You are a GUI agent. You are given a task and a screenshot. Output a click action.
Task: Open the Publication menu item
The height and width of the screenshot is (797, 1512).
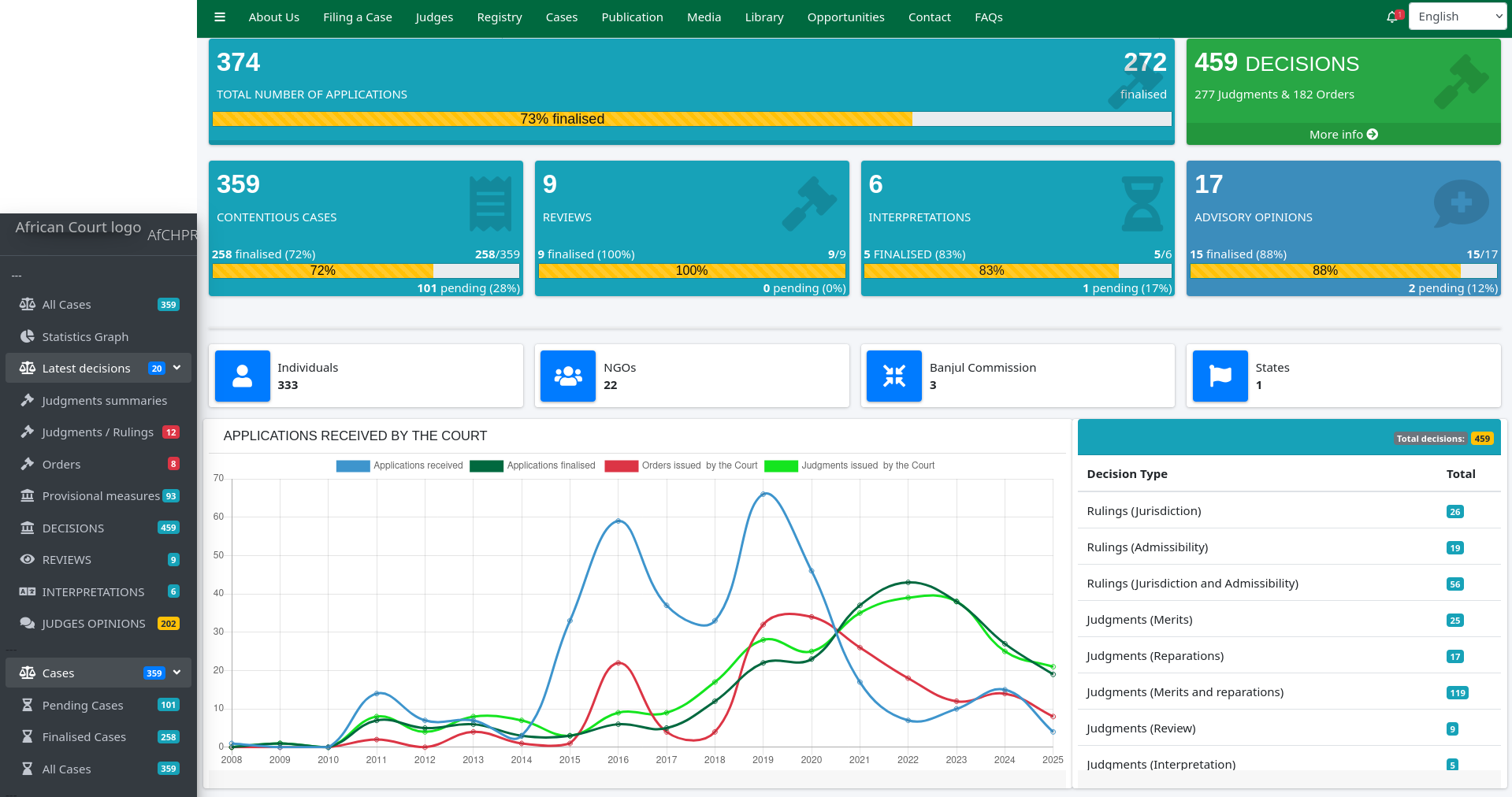point(632,17)
